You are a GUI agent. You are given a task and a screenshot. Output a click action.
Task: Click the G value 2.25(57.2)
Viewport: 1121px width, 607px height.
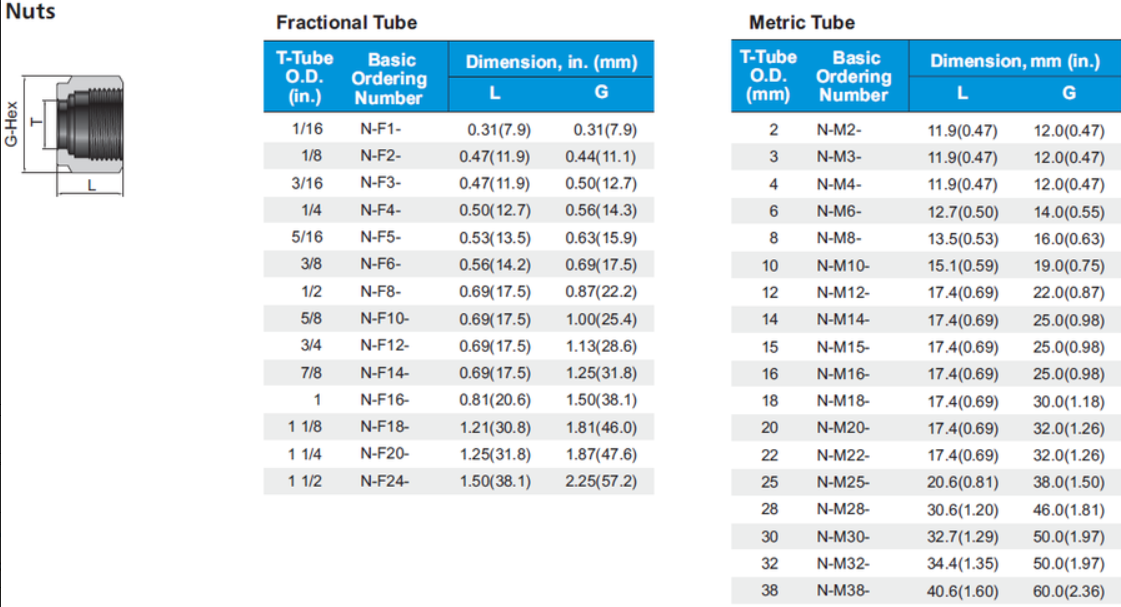(x=606, y=480)
